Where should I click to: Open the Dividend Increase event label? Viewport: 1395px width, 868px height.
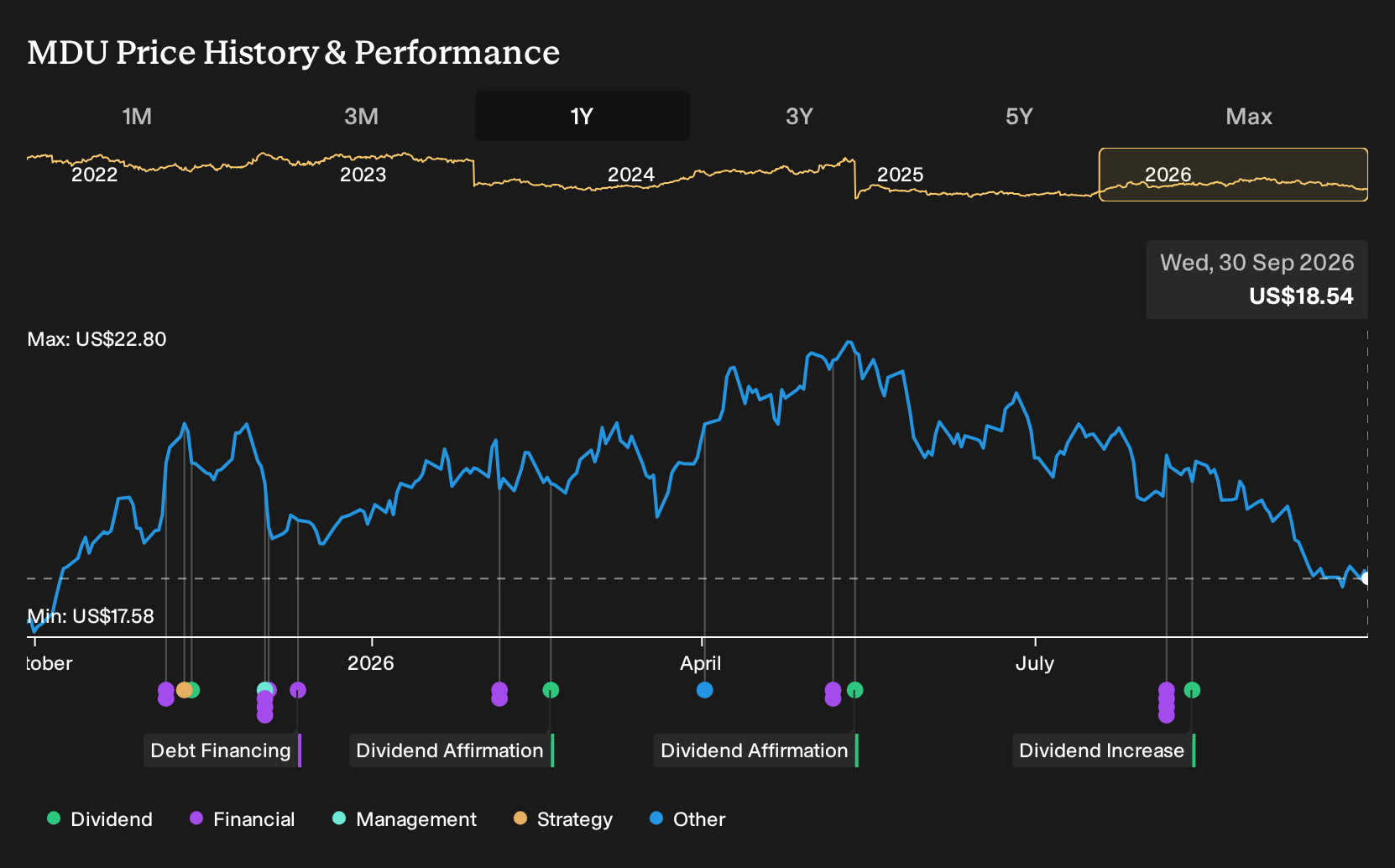click(1103, 750)
